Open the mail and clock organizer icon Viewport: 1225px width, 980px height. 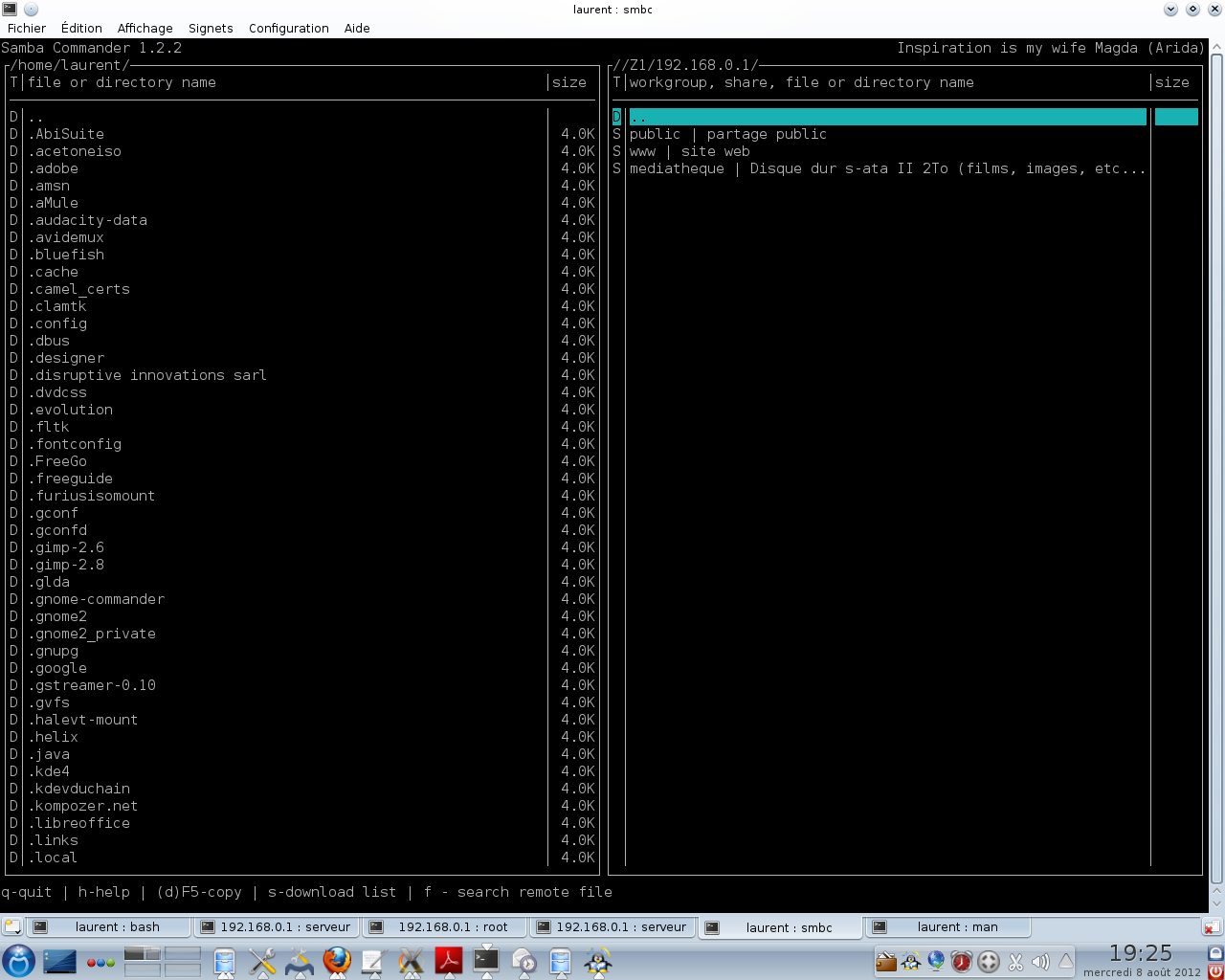click(523, 962)
